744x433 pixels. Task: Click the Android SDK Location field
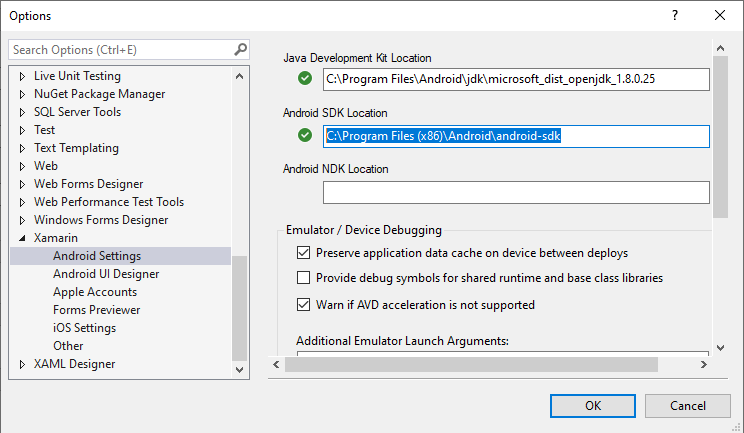516,136
